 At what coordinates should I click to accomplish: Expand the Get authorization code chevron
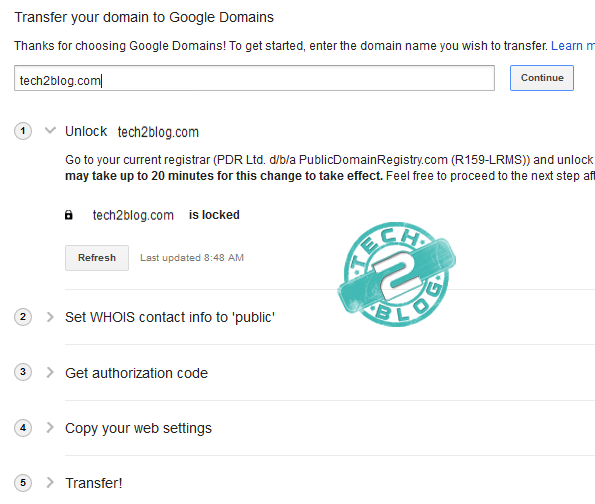click(x=50, y=372)
